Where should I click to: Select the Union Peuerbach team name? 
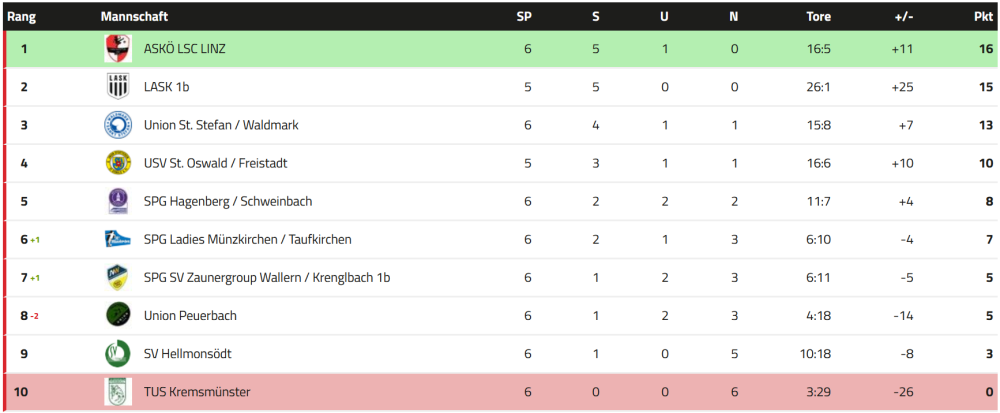190,315
